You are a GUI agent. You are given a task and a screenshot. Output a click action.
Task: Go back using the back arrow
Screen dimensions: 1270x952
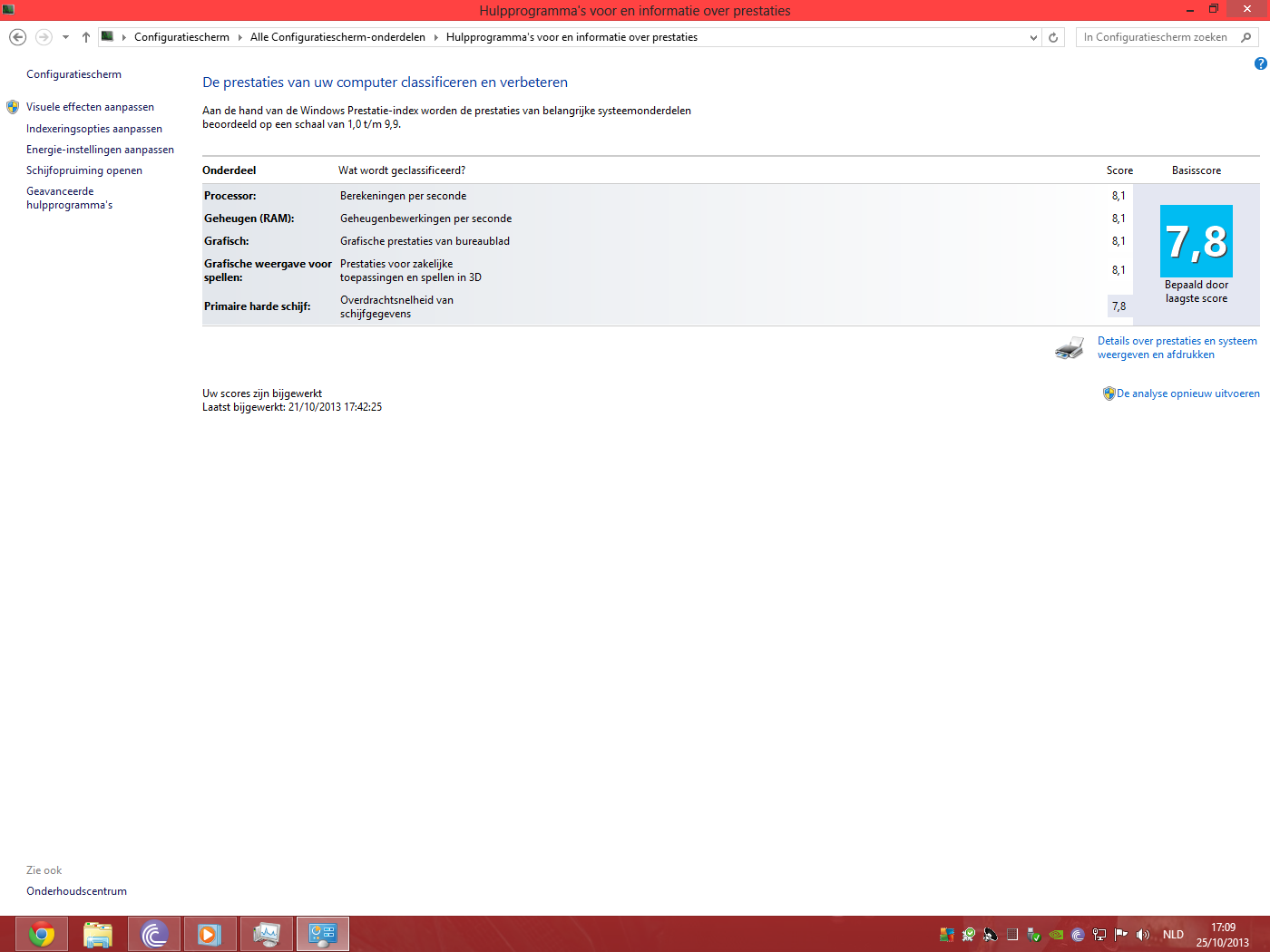coord(17,37)
